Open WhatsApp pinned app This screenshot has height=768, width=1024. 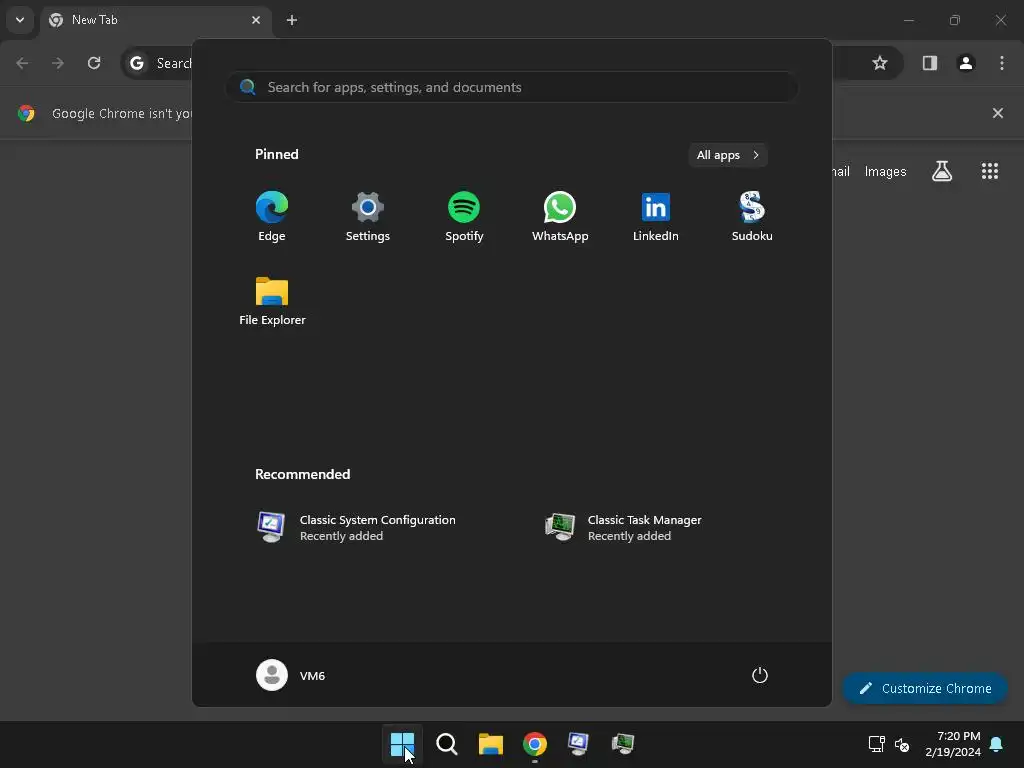click(x=560, y=217)
